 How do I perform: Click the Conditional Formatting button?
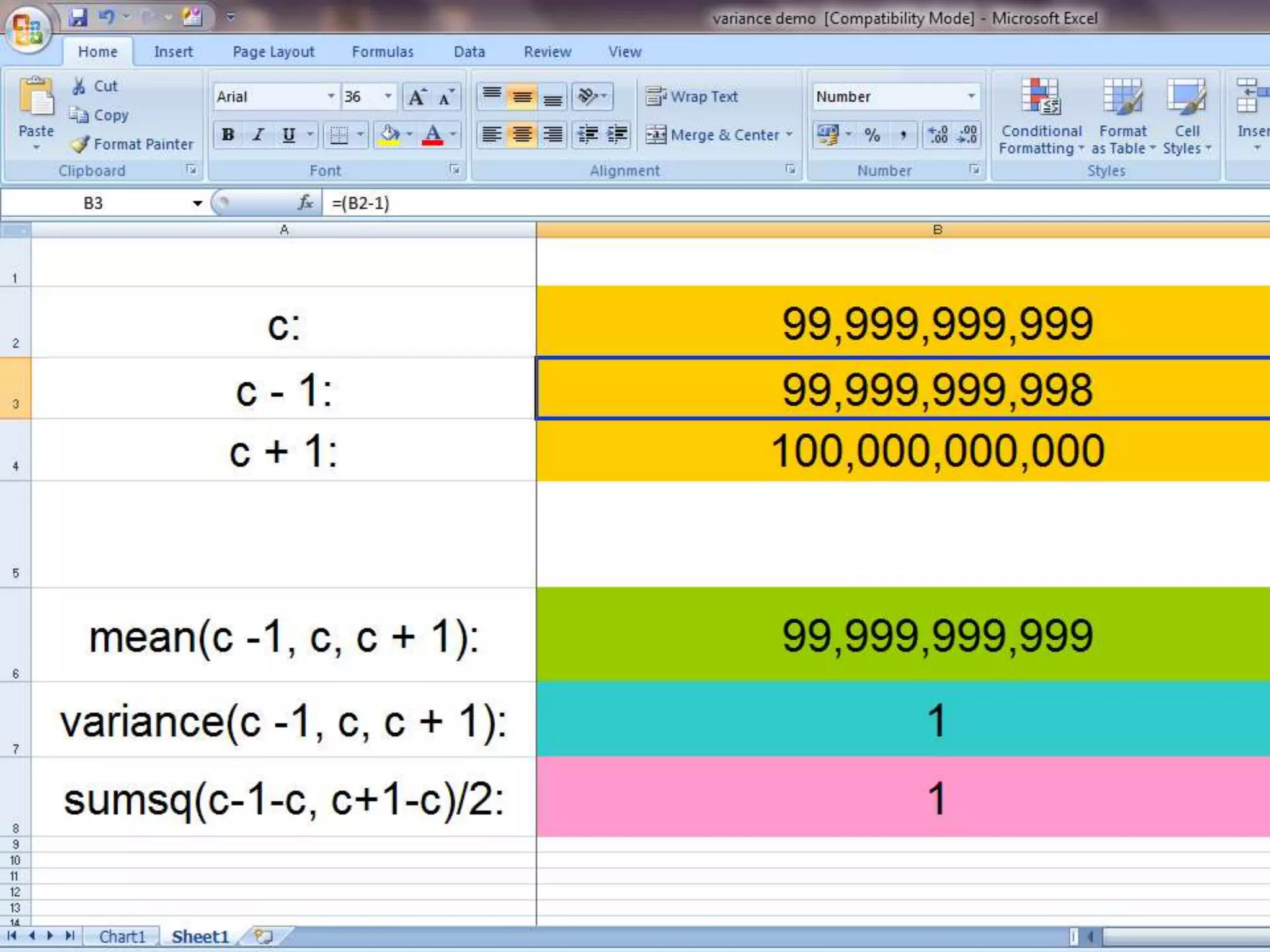coord(1041,118)
